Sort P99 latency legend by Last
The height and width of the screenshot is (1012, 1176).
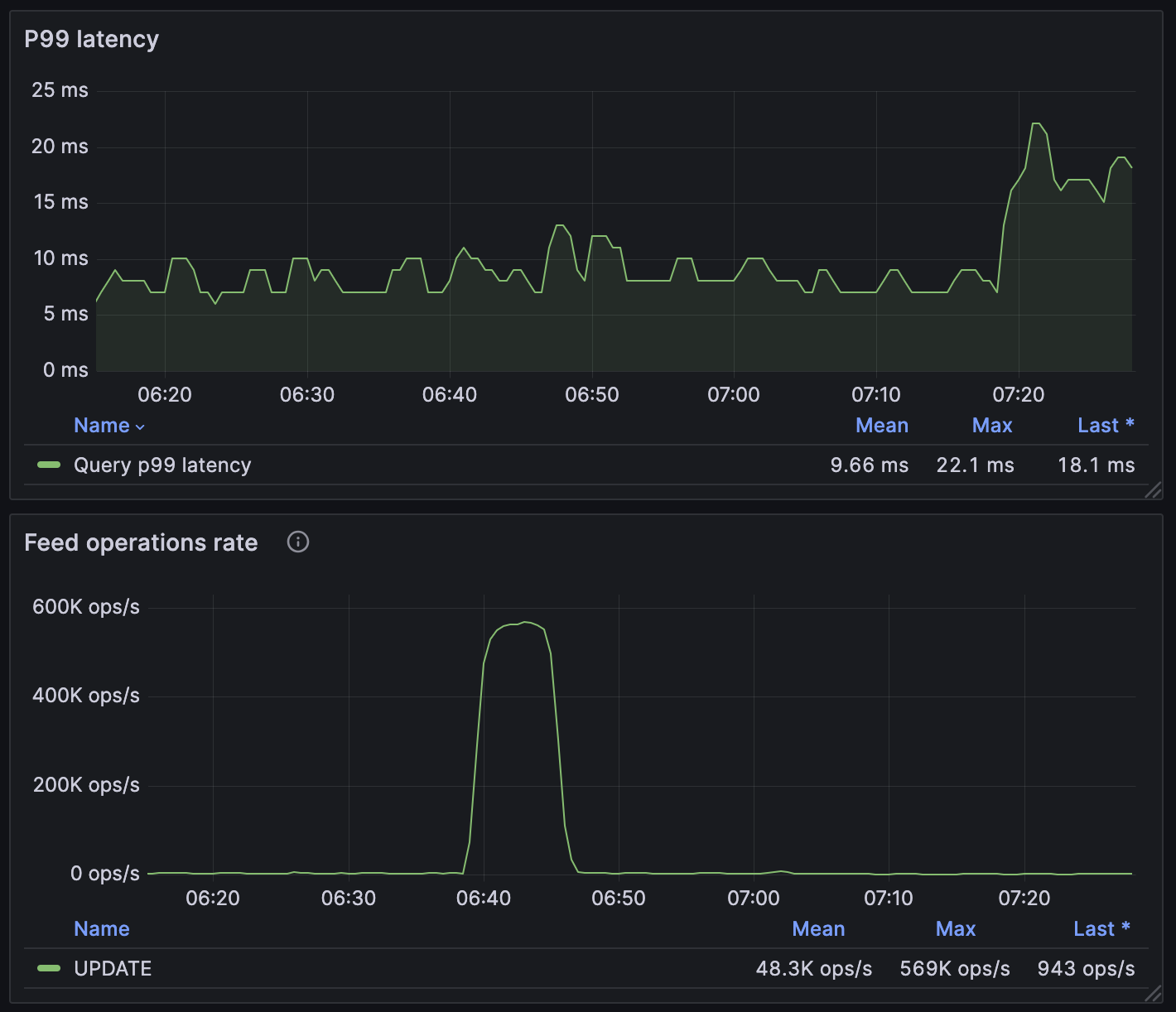tap(1096, 425)
